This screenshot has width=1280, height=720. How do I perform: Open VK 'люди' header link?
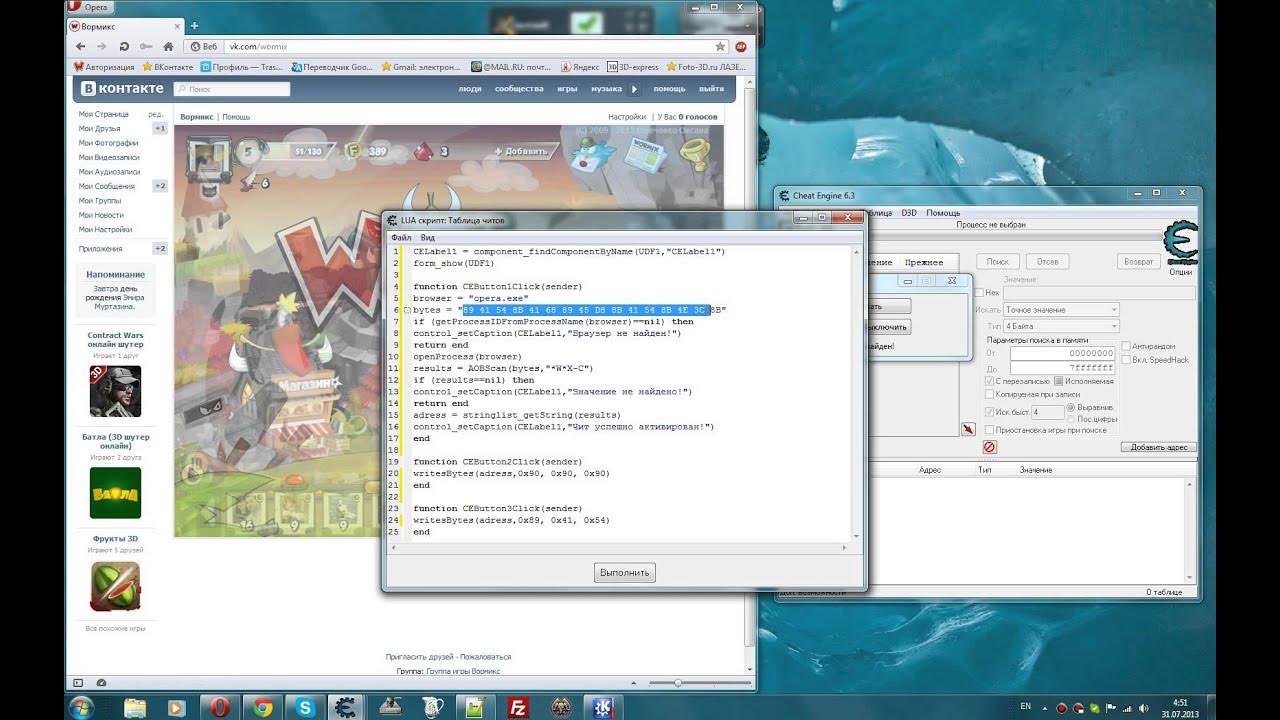pyautogui.click(x=470, y=89)
